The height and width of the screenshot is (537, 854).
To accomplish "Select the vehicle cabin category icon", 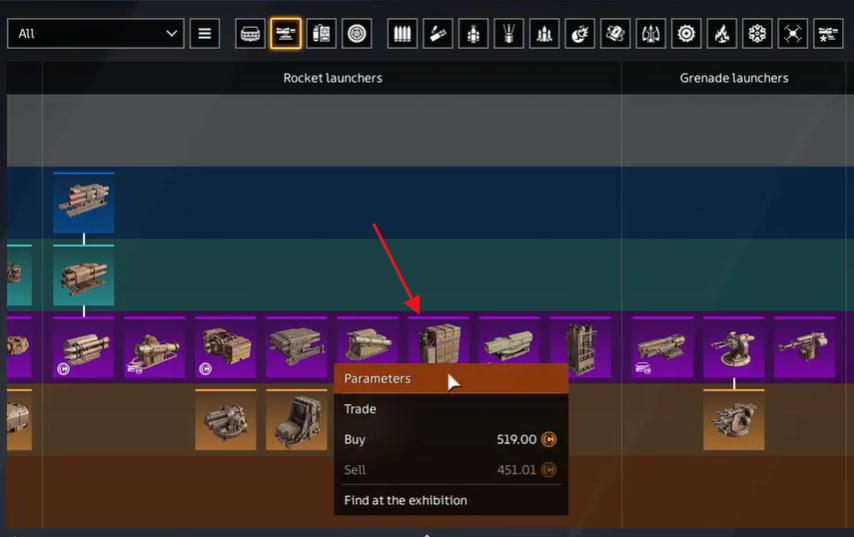I will [250, 34].
